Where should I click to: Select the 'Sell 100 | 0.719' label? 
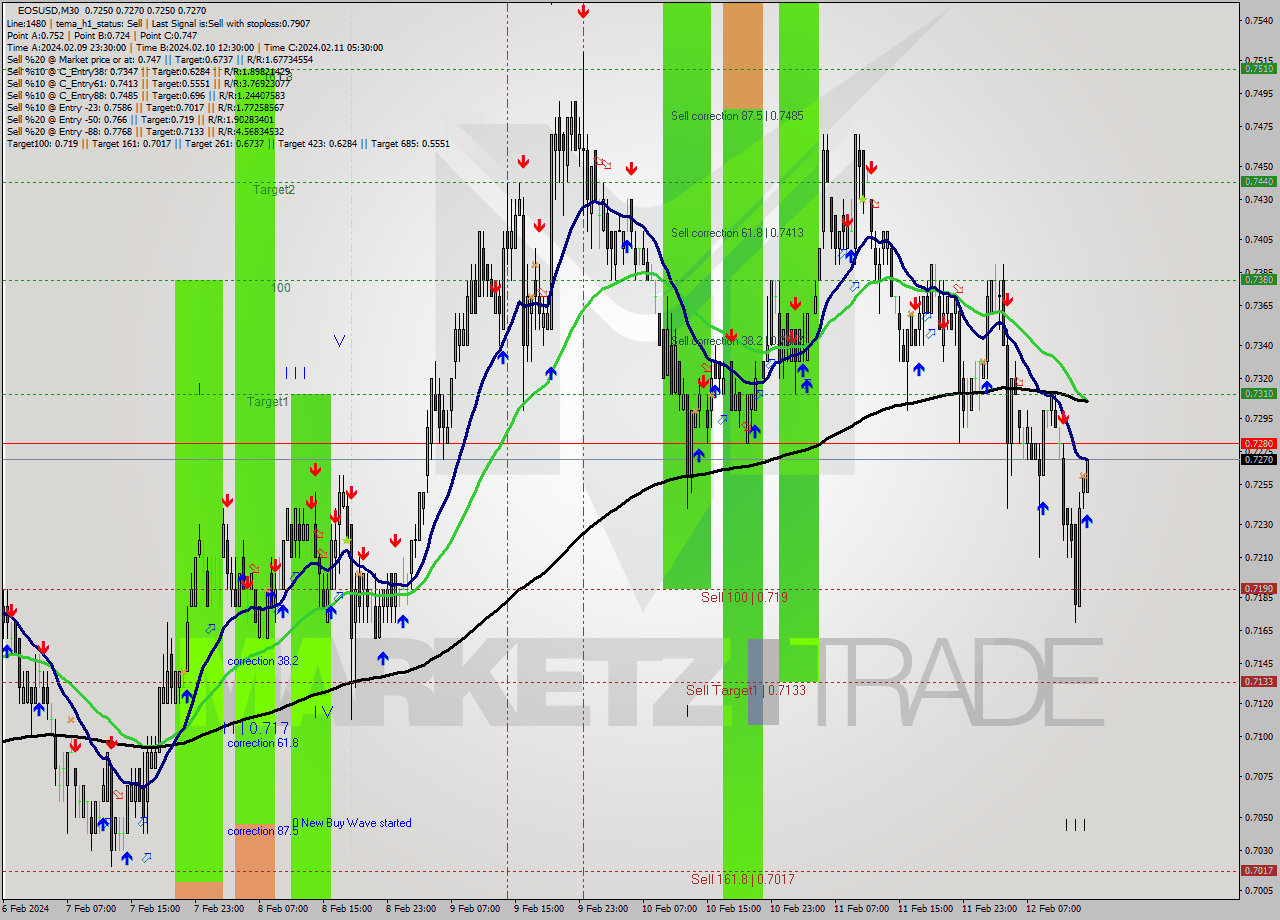point(744,597)
